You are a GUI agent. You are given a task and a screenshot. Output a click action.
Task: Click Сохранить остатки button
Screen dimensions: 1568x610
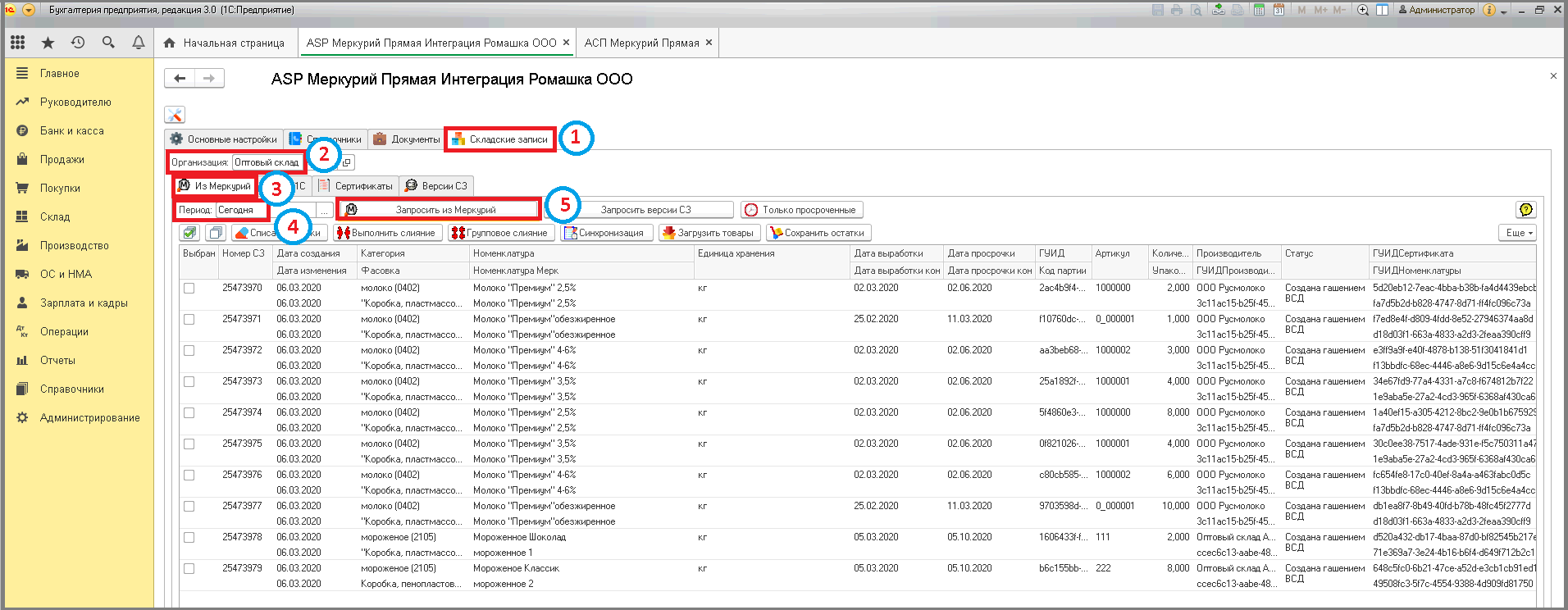coord(818,233)
